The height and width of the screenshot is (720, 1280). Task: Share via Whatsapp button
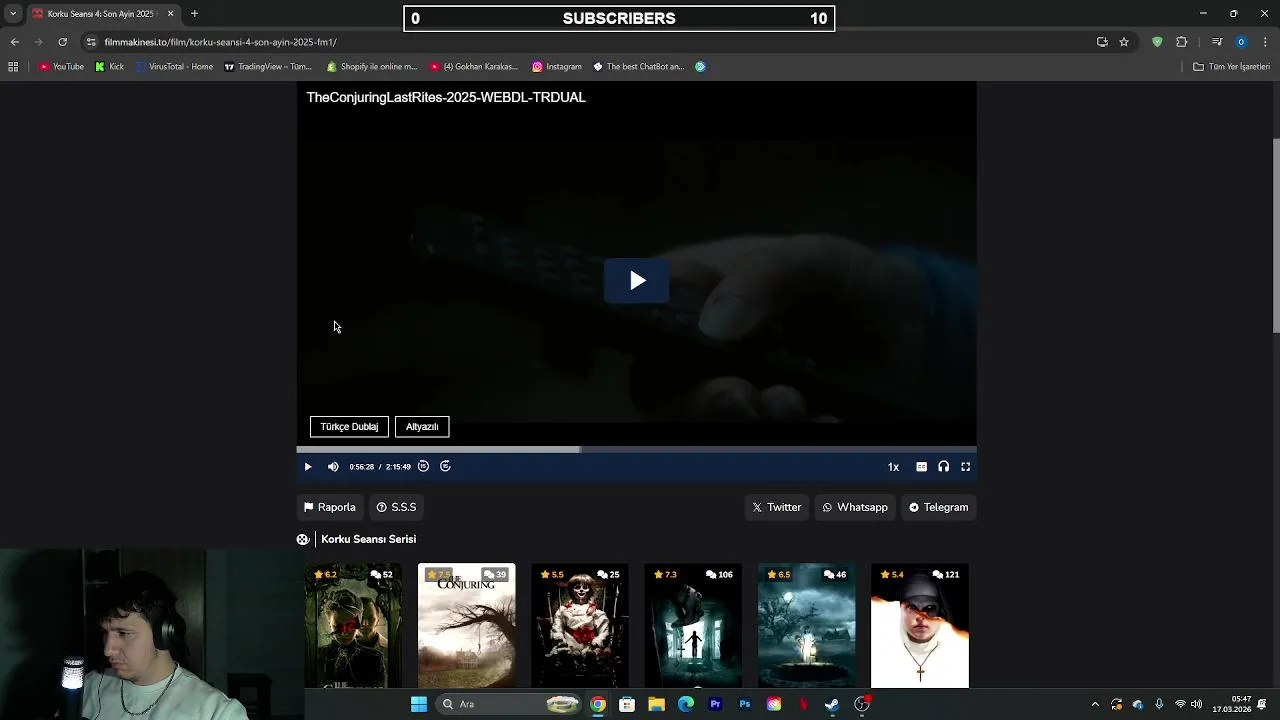click(855, 507)
